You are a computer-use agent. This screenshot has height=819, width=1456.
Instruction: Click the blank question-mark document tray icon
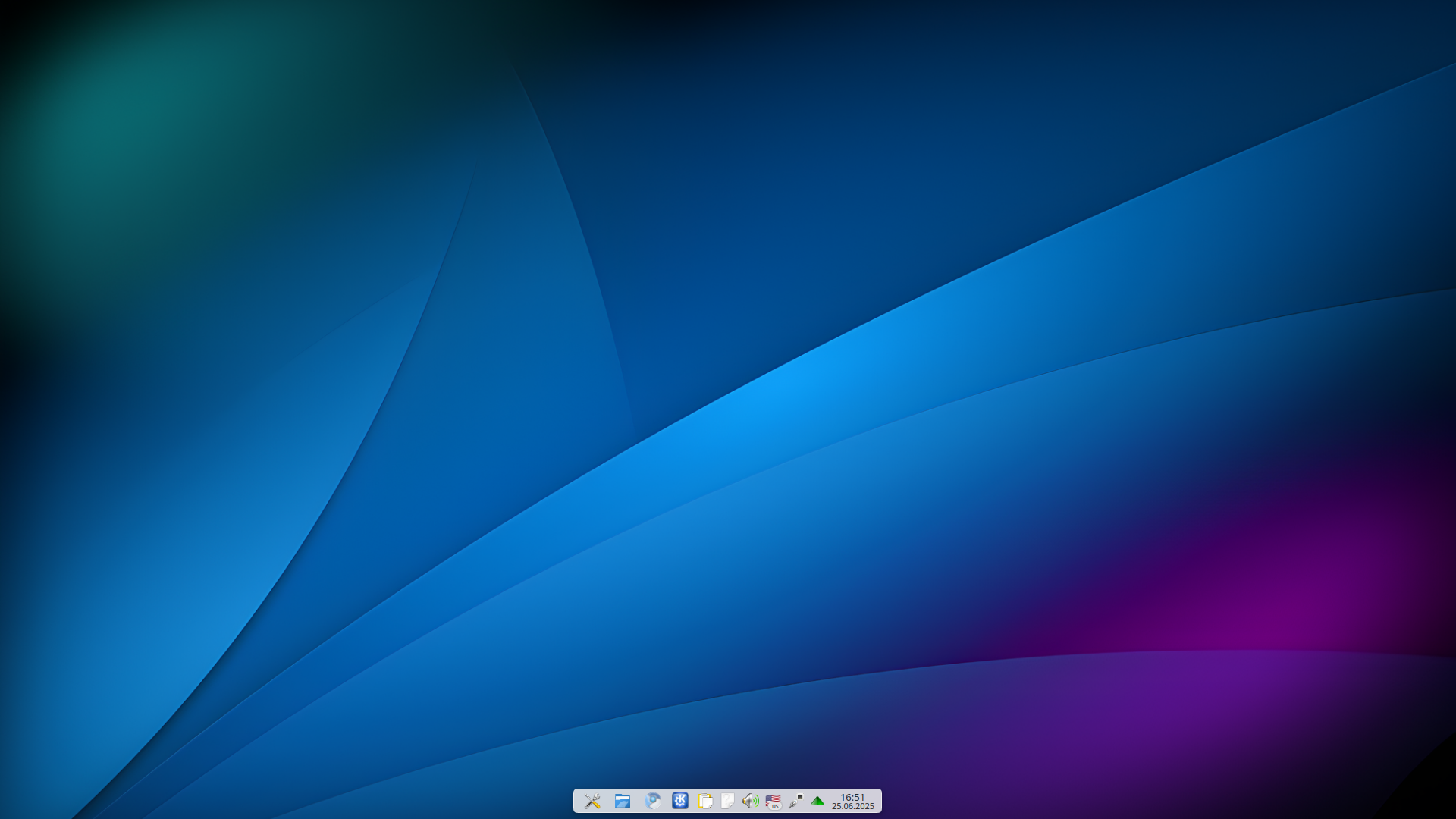coord(727,801)
